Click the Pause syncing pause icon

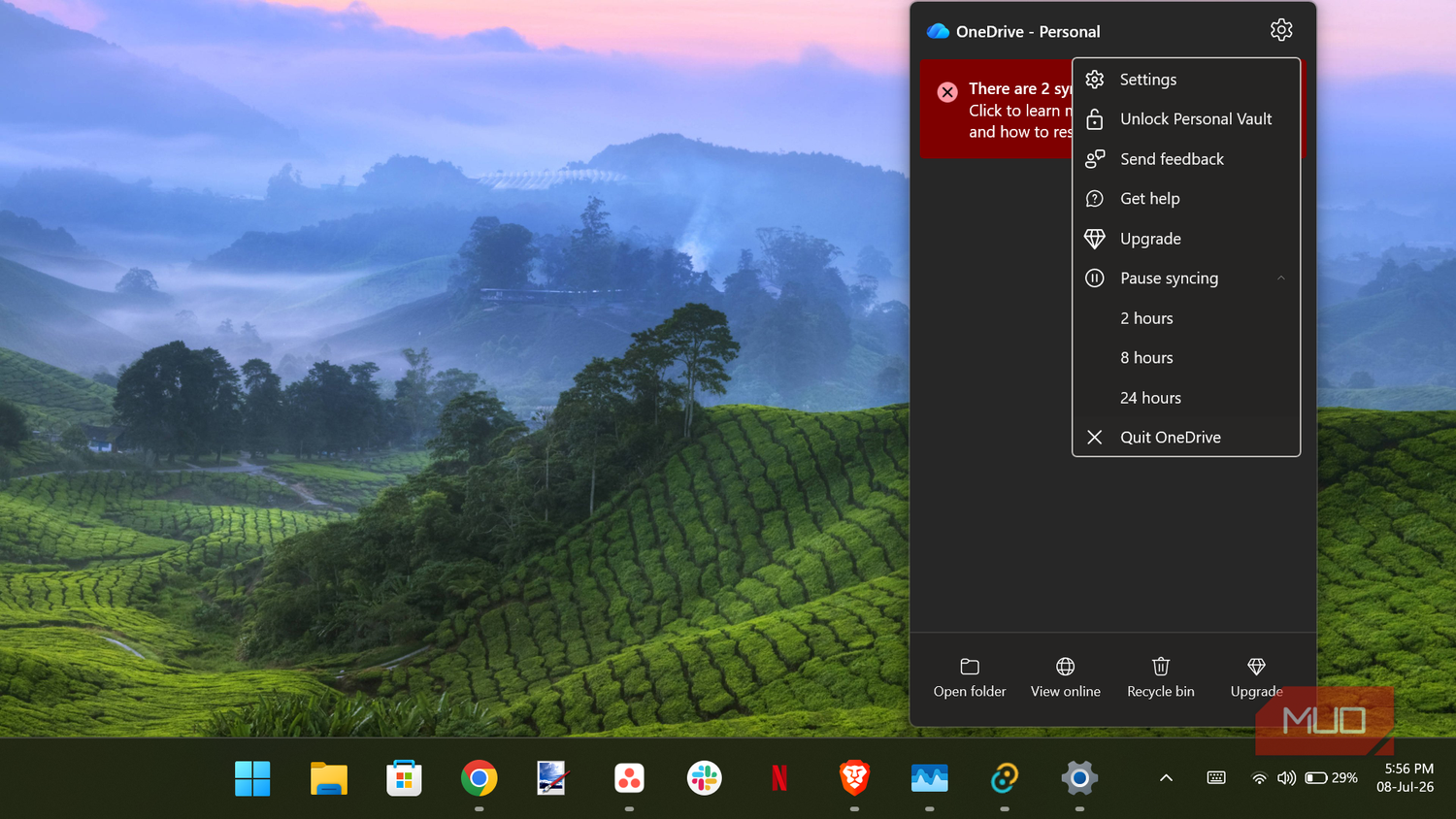coord(1094,278)
